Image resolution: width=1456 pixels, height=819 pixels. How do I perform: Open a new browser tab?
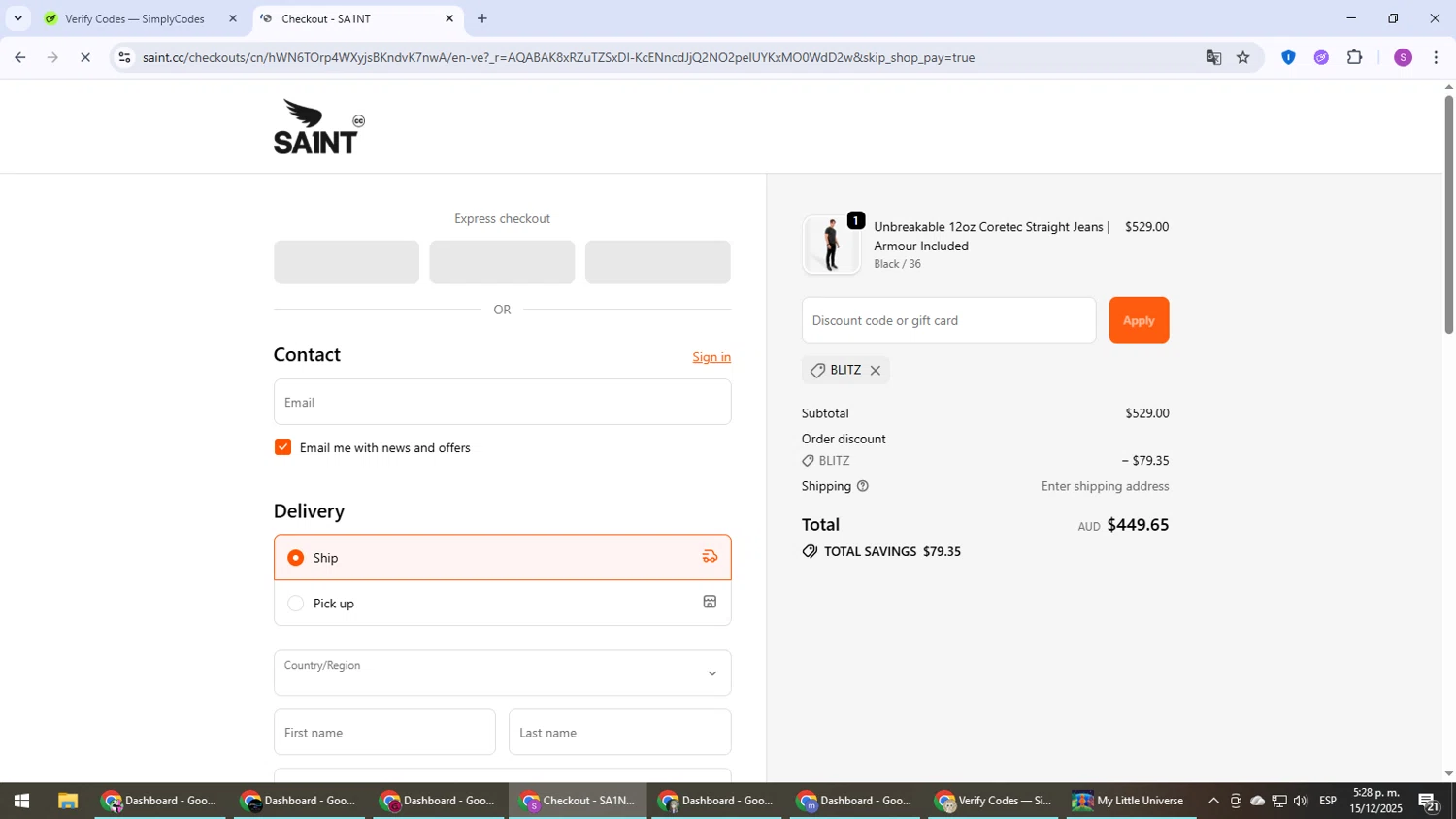coord(482,18)
